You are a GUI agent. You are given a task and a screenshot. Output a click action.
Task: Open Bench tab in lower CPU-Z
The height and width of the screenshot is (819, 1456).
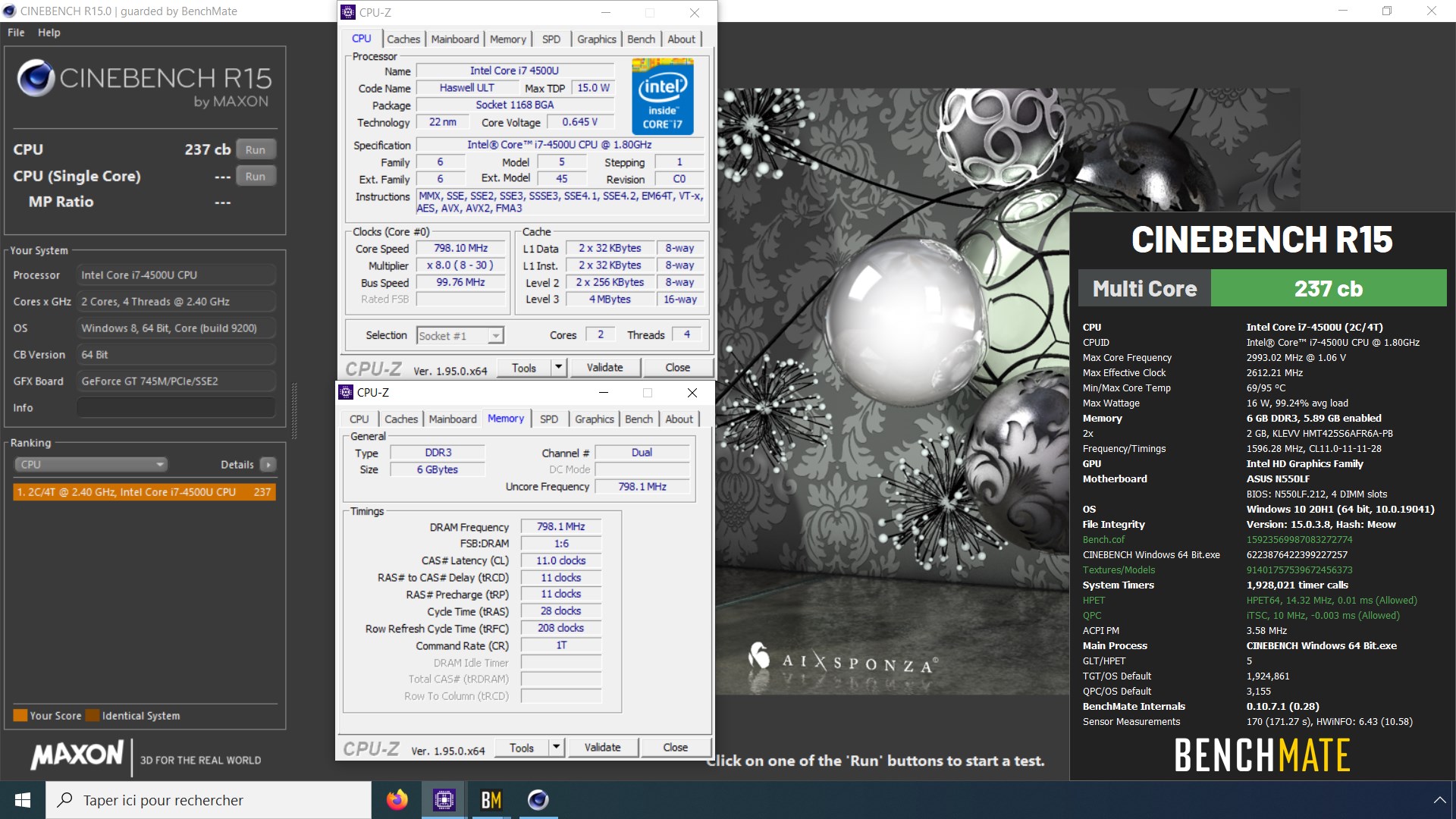tap(639, 419)
